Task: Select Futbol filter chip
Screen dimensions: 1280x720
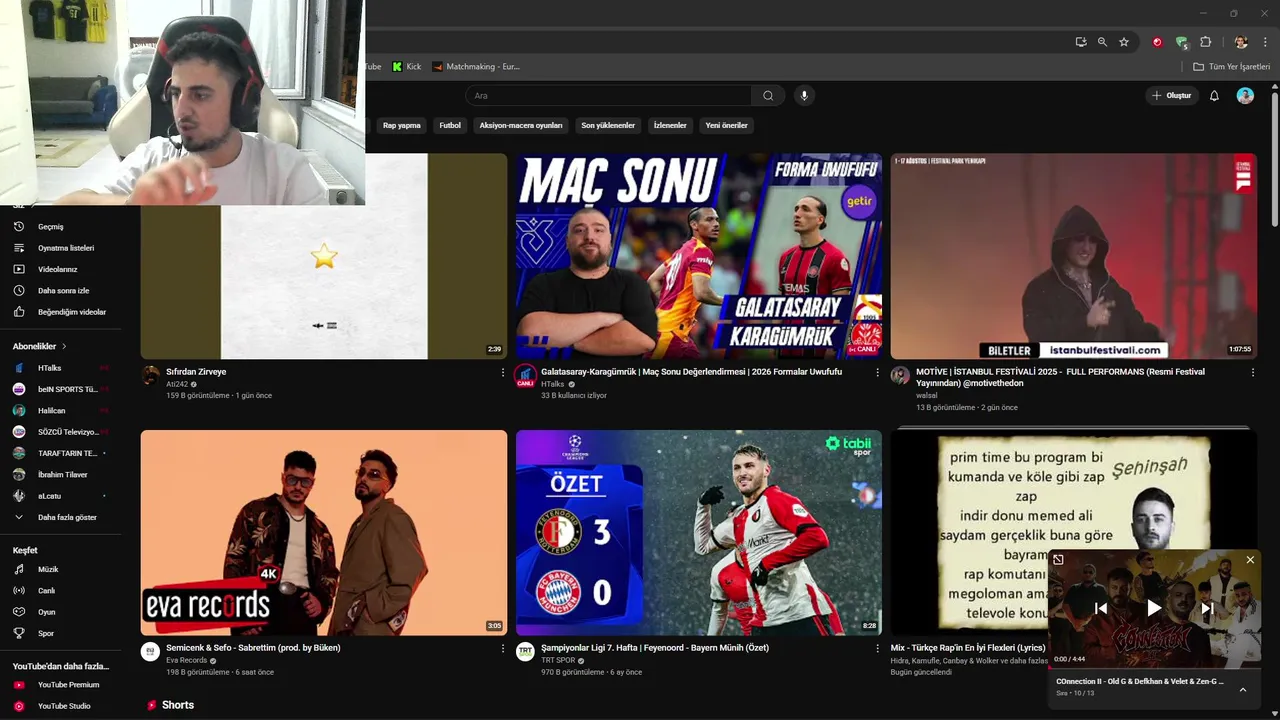Action: (x=450, y=126)
